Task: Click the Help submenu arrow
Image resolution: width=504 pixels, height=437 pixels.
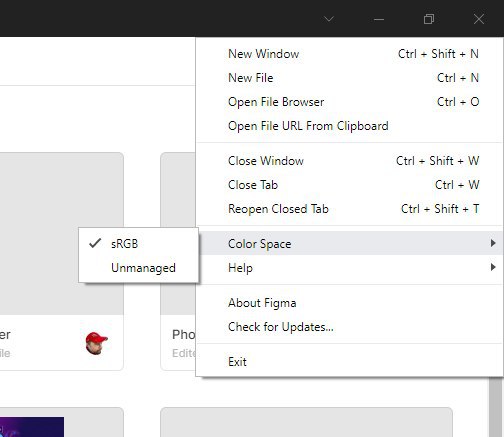Action: coord(493,267)
